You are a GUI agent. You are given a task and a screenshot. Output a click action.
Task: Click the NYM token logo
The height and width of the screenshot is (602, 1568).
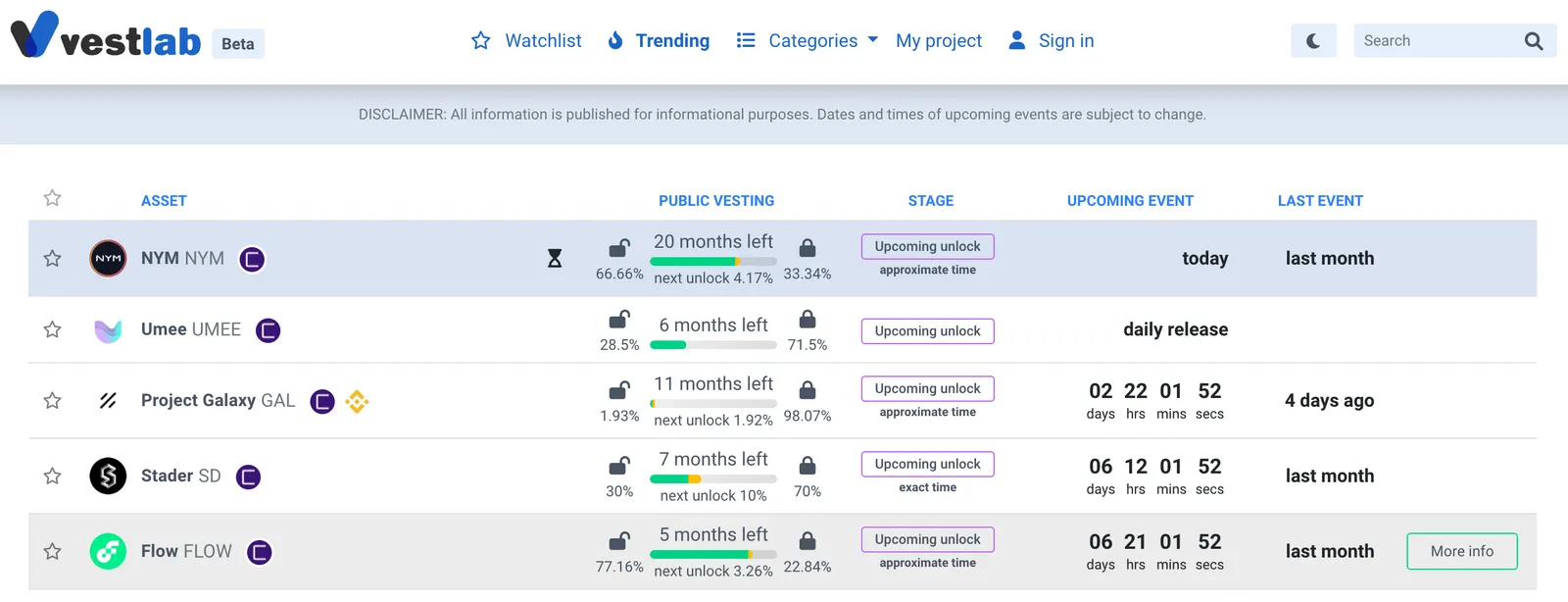pos(108,259)
